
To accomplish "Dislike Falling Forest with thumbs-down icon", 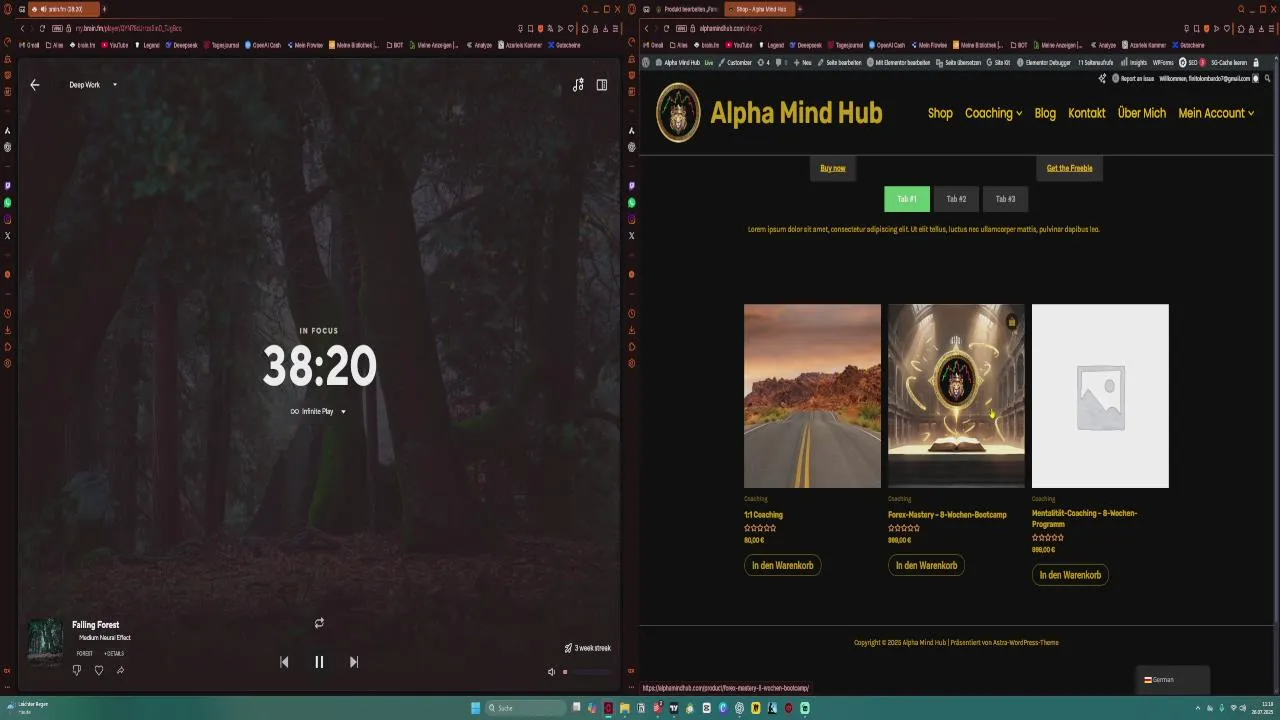I will 77,670.
